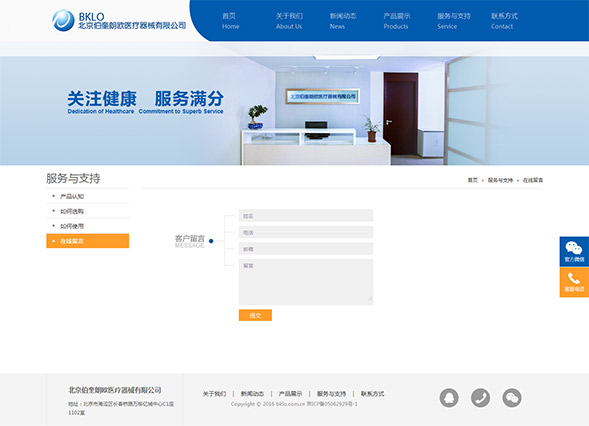Select the highlighted 在线留言 sidebar item

click(88, 241)
